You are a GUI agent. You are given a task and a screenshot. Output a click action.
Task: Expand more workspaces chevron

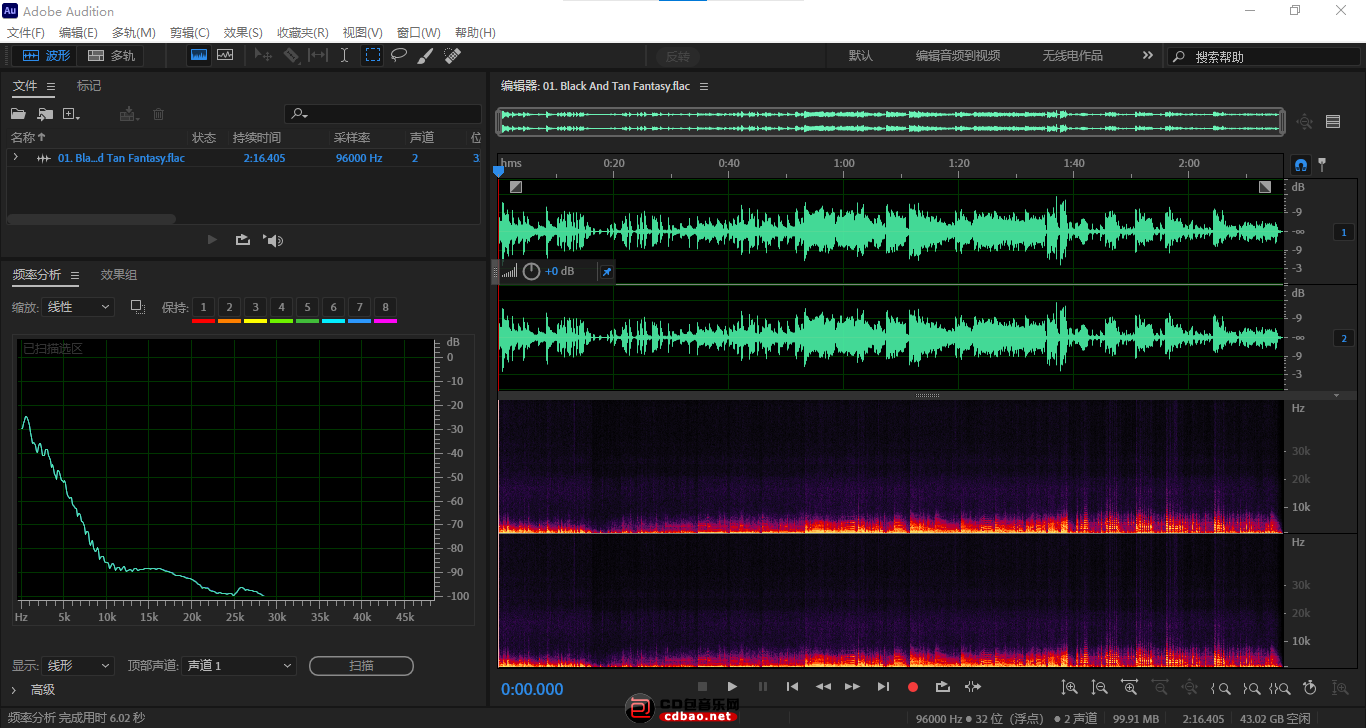pyautogui.click(x=1147, y=56)
